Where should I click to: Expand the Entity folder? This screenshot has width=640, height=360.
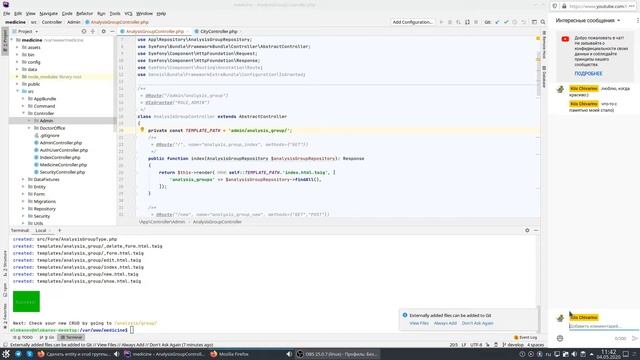point(23,187)
